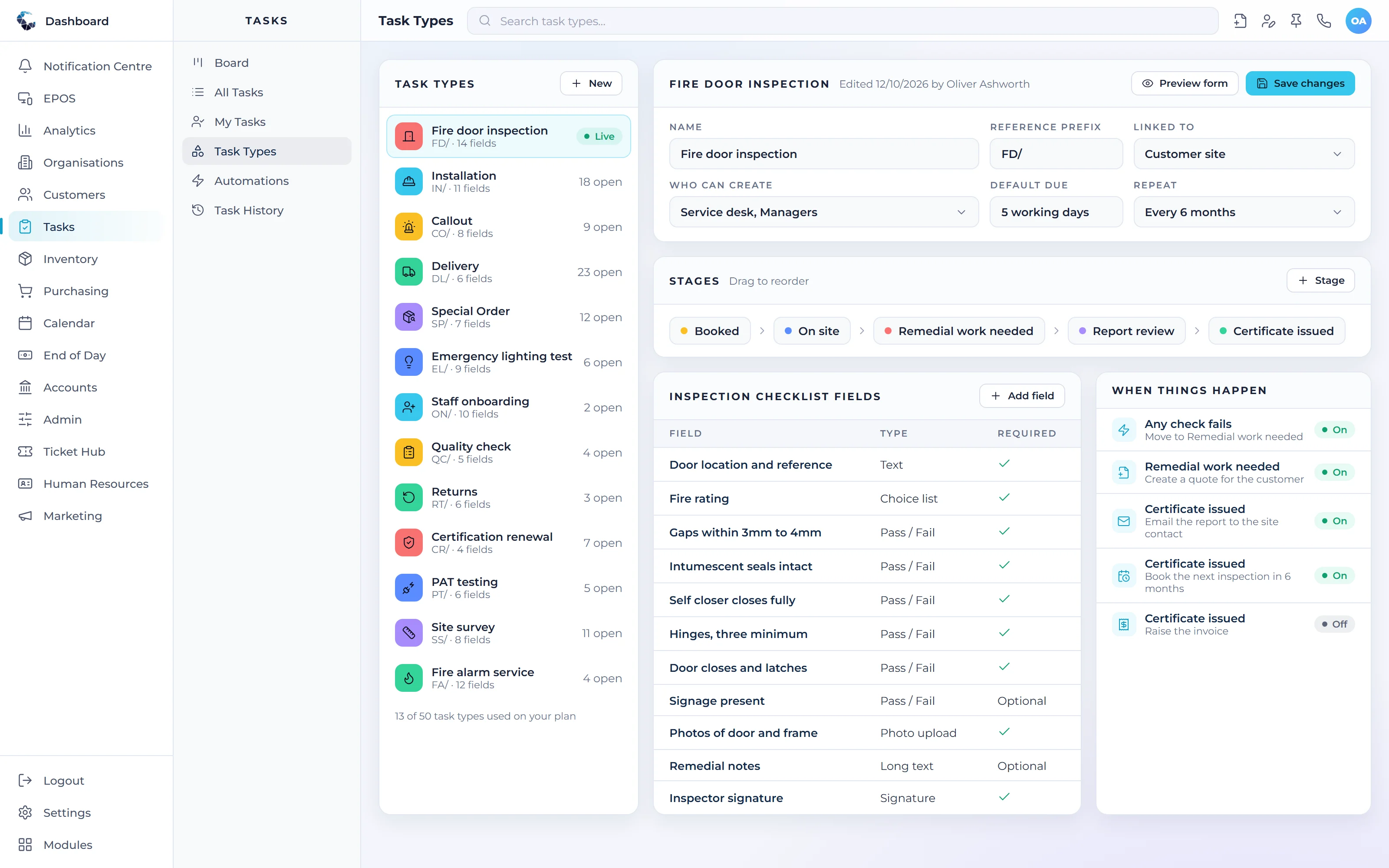Toggle the Any check fails rule On
Viewport: 1389px width, 868px height.
coord(1334,430)
